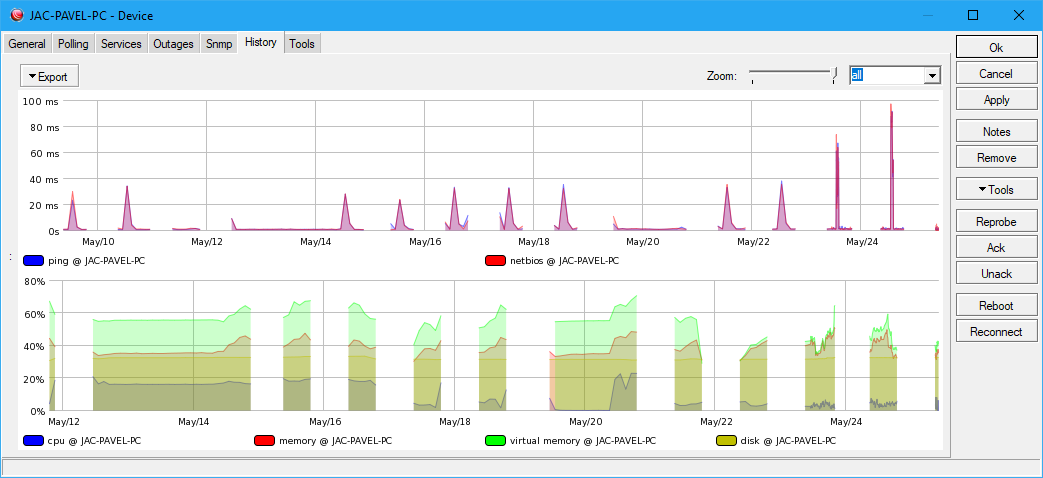Click the Dude app icon in title bar
The width and height of the screenshot is (1043, 478).
coord(16,15)
